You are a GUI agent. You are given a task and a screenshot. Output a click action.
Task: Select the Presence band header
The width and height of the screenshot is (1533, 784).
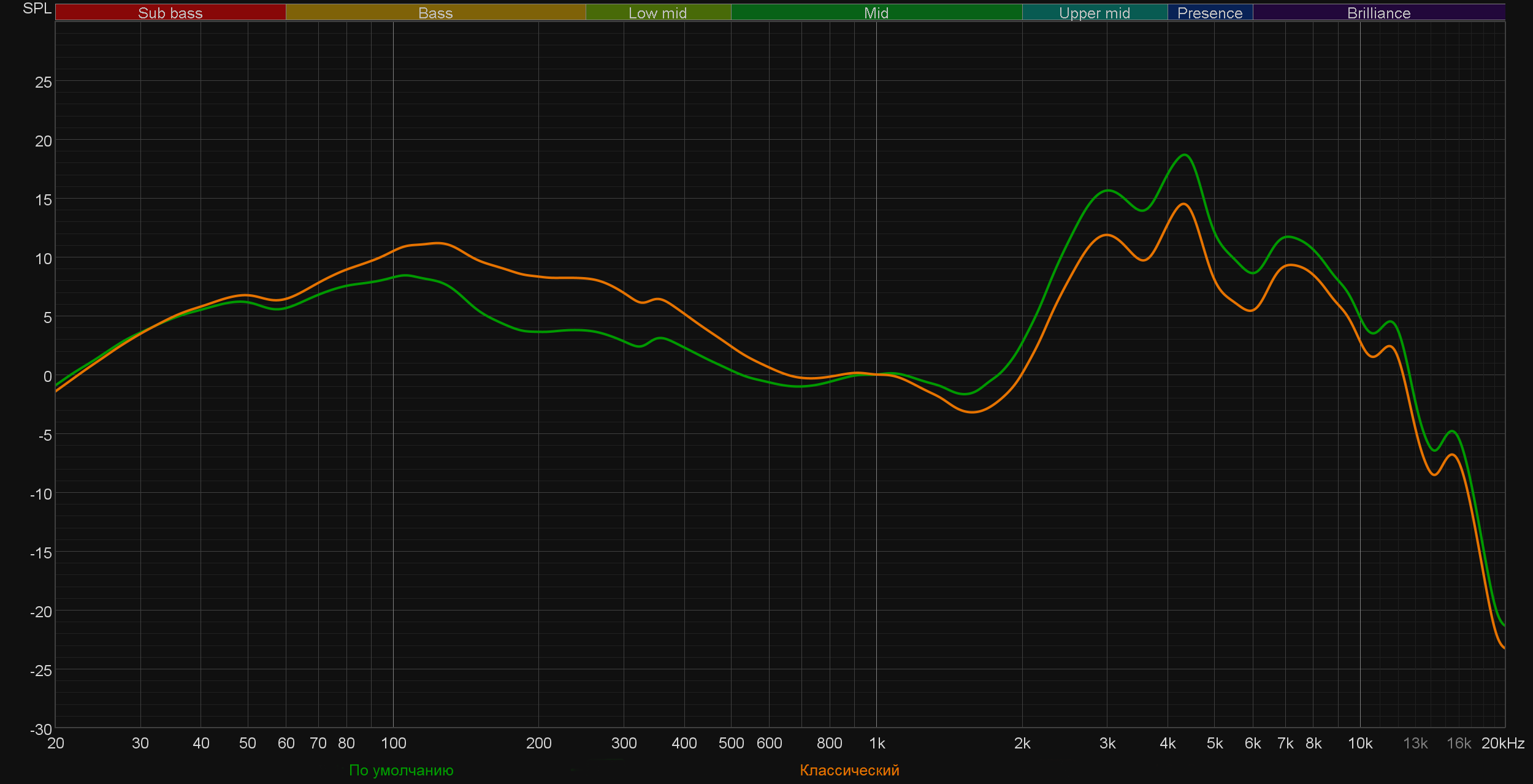1209,13
